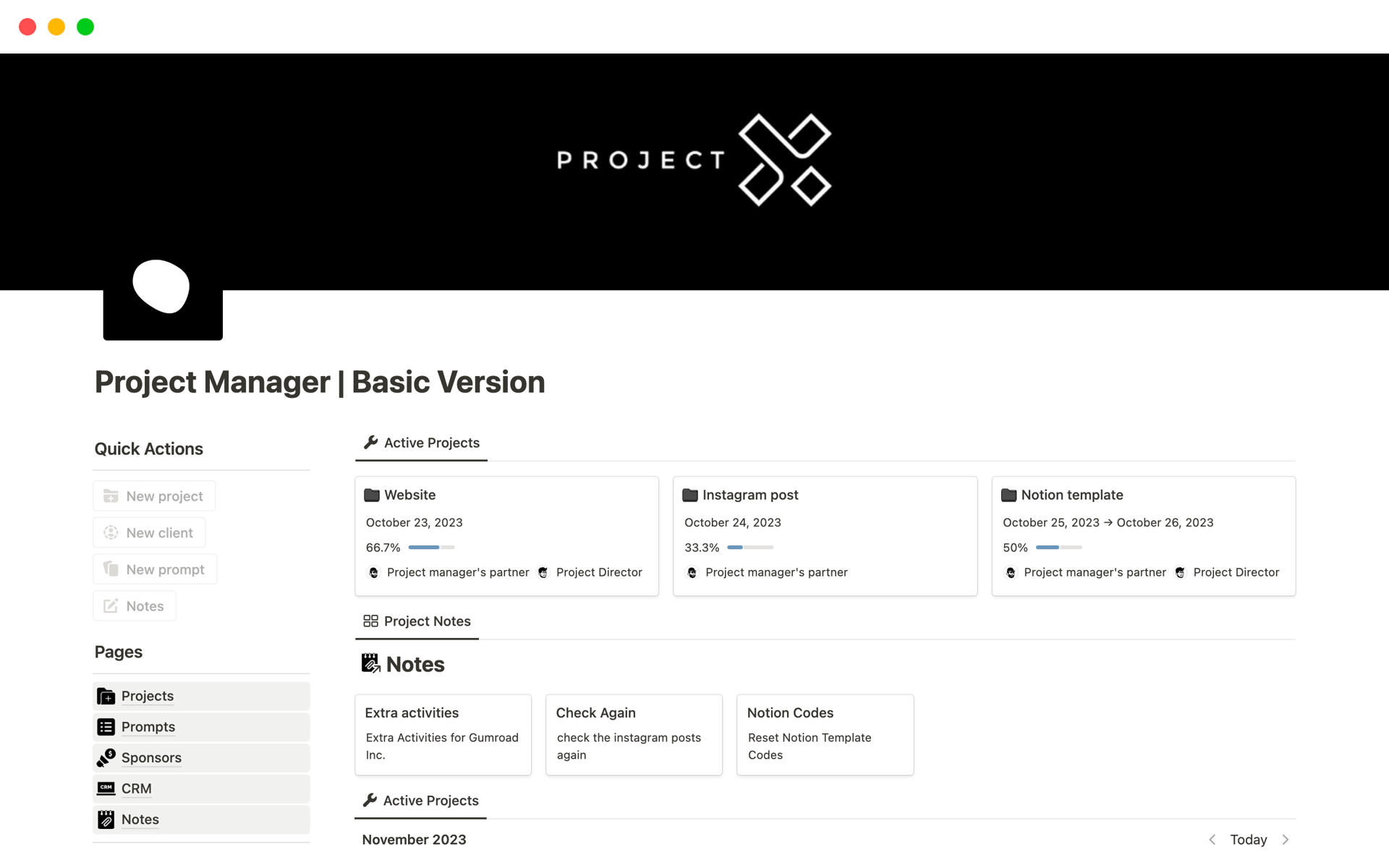
Task: Click the page icon below the cover
Action: (163, 297)
